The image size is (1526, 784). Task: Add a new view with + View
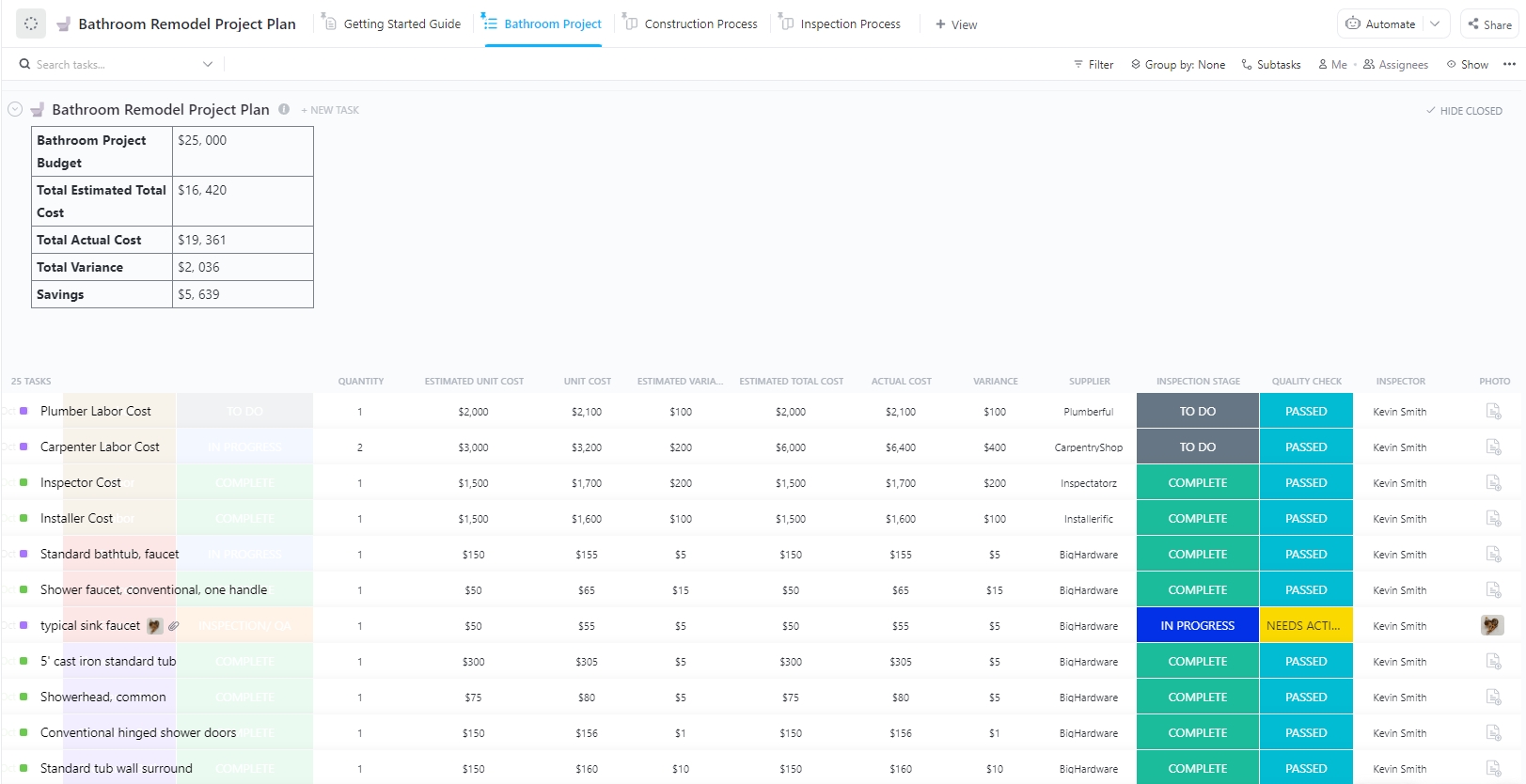[956, 24]
